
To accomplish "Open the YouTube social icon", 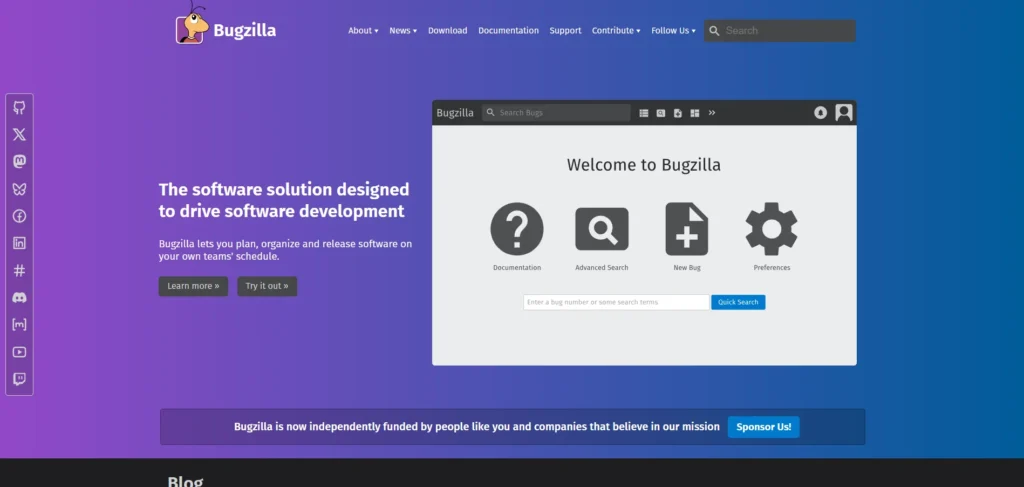I will [20, 352].
